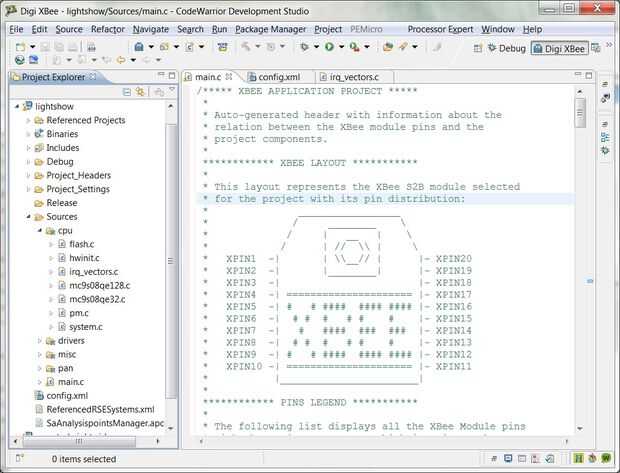Open Project Explorer view menu triangle

[x=172, y=90]
